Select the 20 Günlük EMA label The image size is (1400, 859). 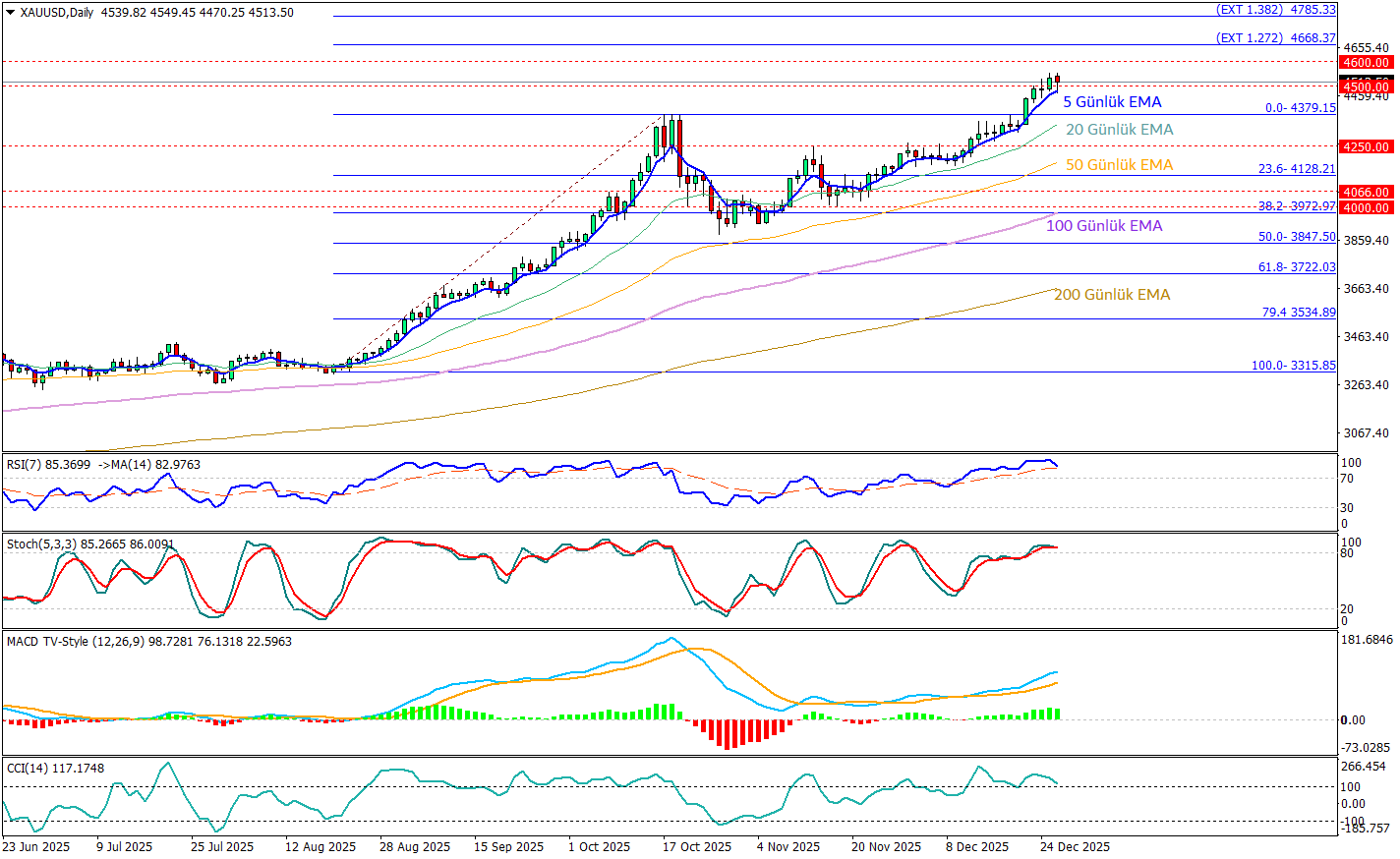[x=1119, y=130]
